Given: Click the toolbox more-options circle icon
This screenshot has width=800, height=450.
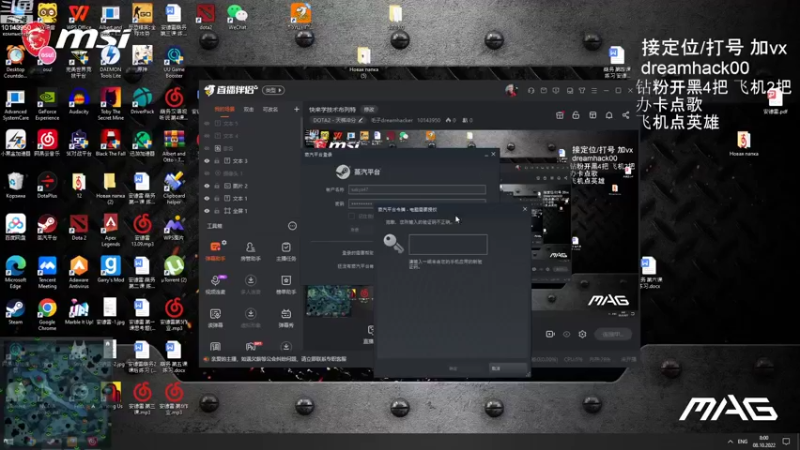Looking at the screenshot, I should [292, 226].
